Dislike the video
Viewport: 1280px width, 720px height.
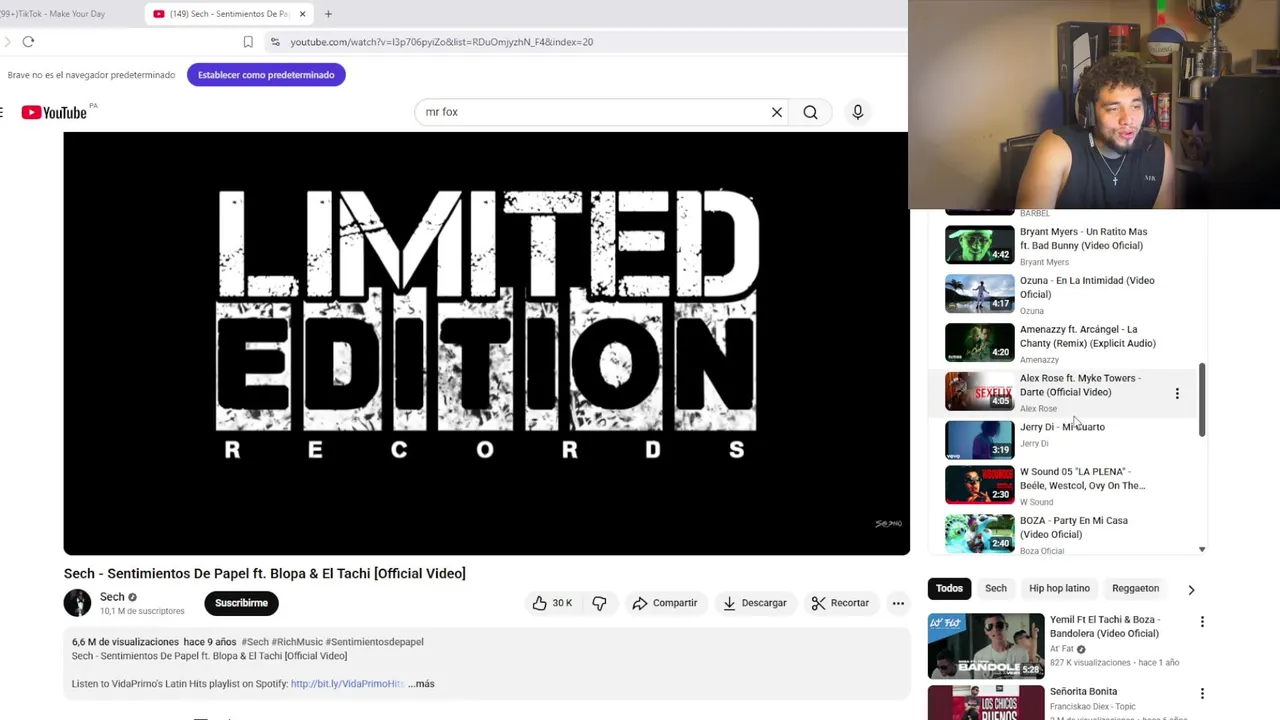tap(599, 603)
